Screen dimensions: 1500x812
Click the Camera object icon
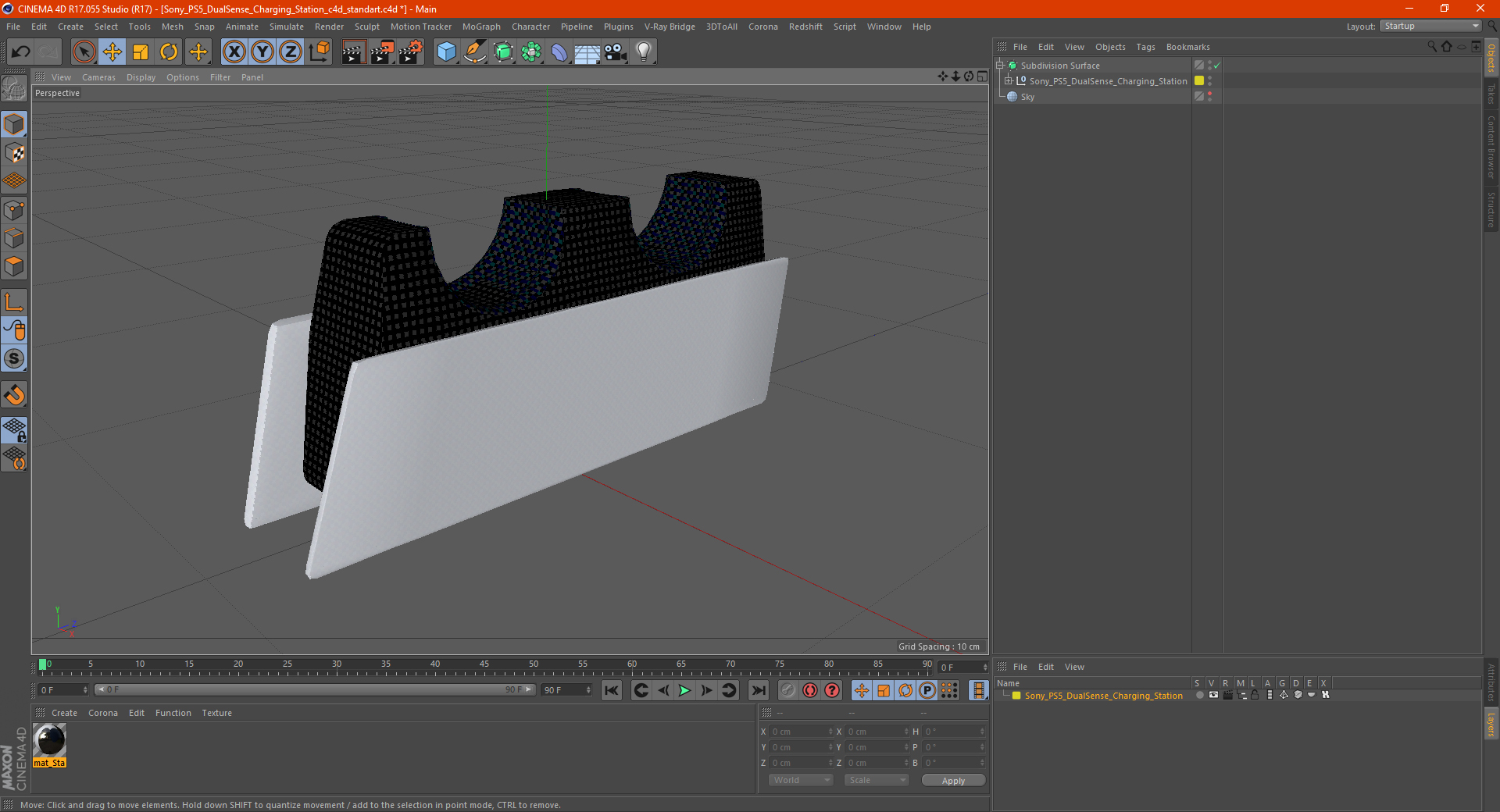tap(616, 52)
